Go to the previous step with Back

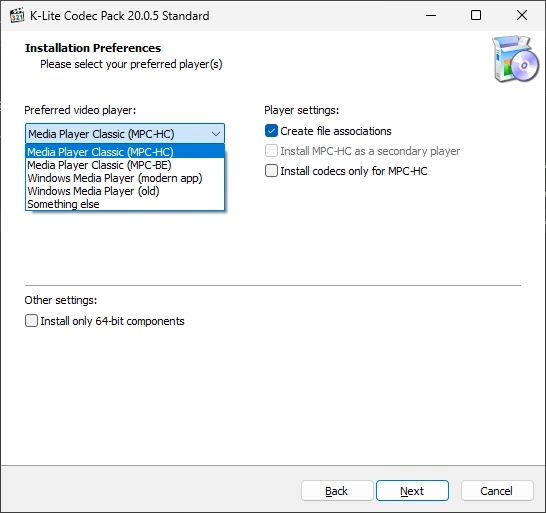(337, 491)
